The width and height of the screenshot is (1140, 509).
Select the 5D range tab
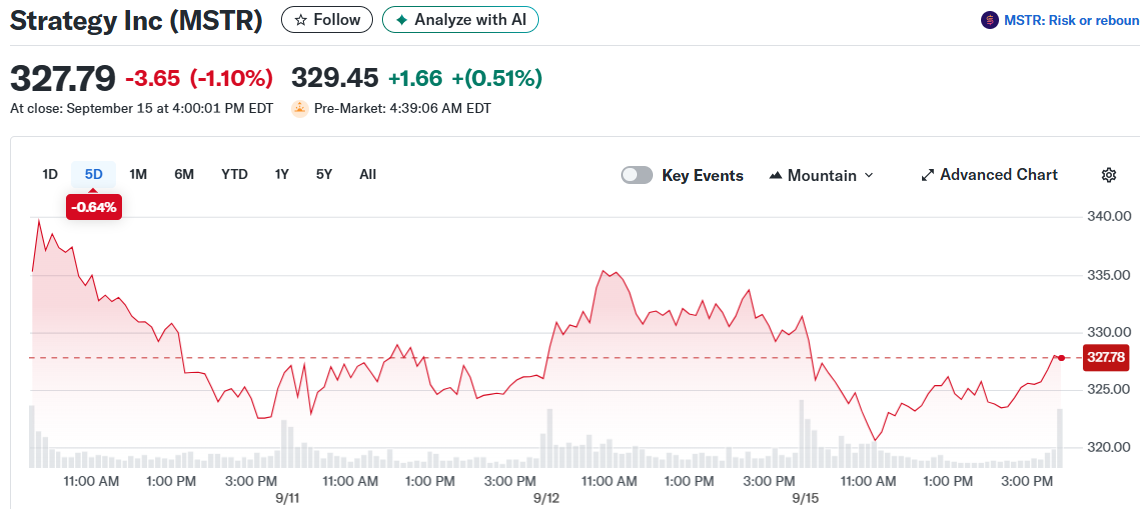[94, 175]
